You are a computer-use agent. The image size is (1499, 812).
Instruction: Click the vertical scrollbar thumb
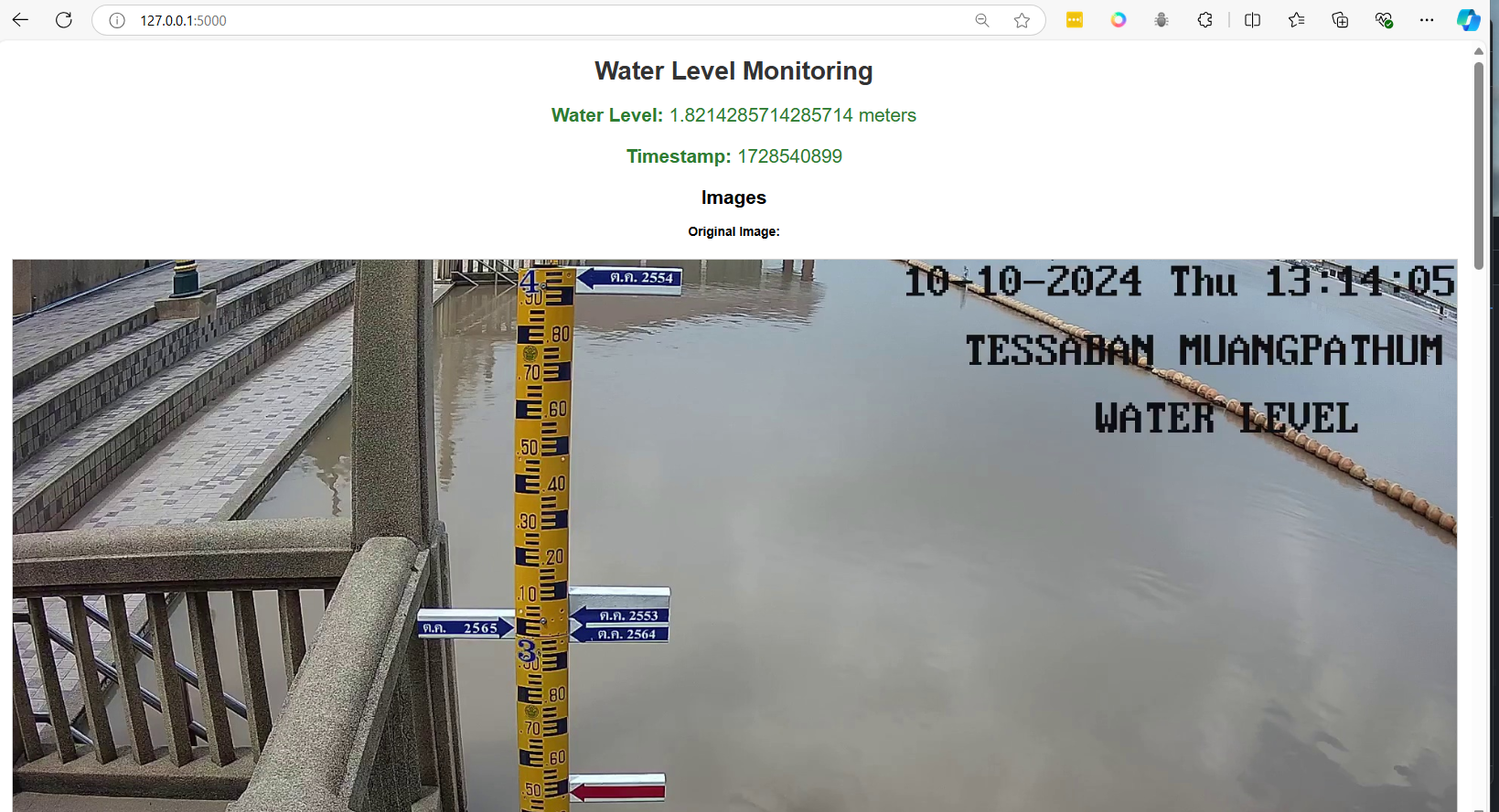coord(1479,165)
